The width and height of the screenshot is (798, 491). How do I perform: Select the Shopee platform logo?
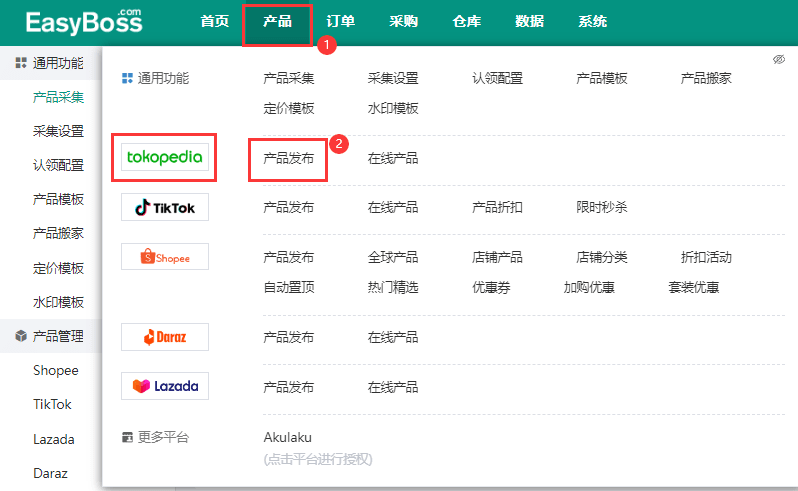(x=164, y=257)
